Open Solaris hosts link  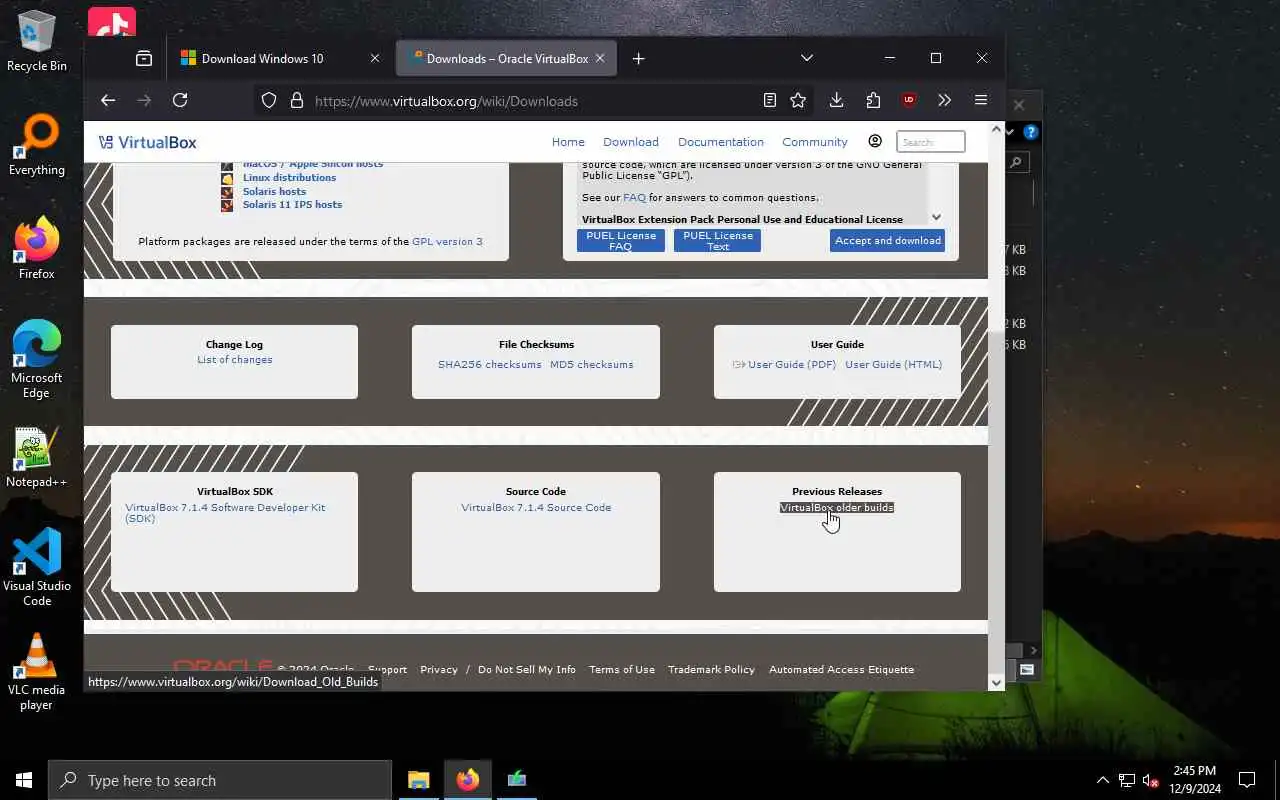[274, 191]
